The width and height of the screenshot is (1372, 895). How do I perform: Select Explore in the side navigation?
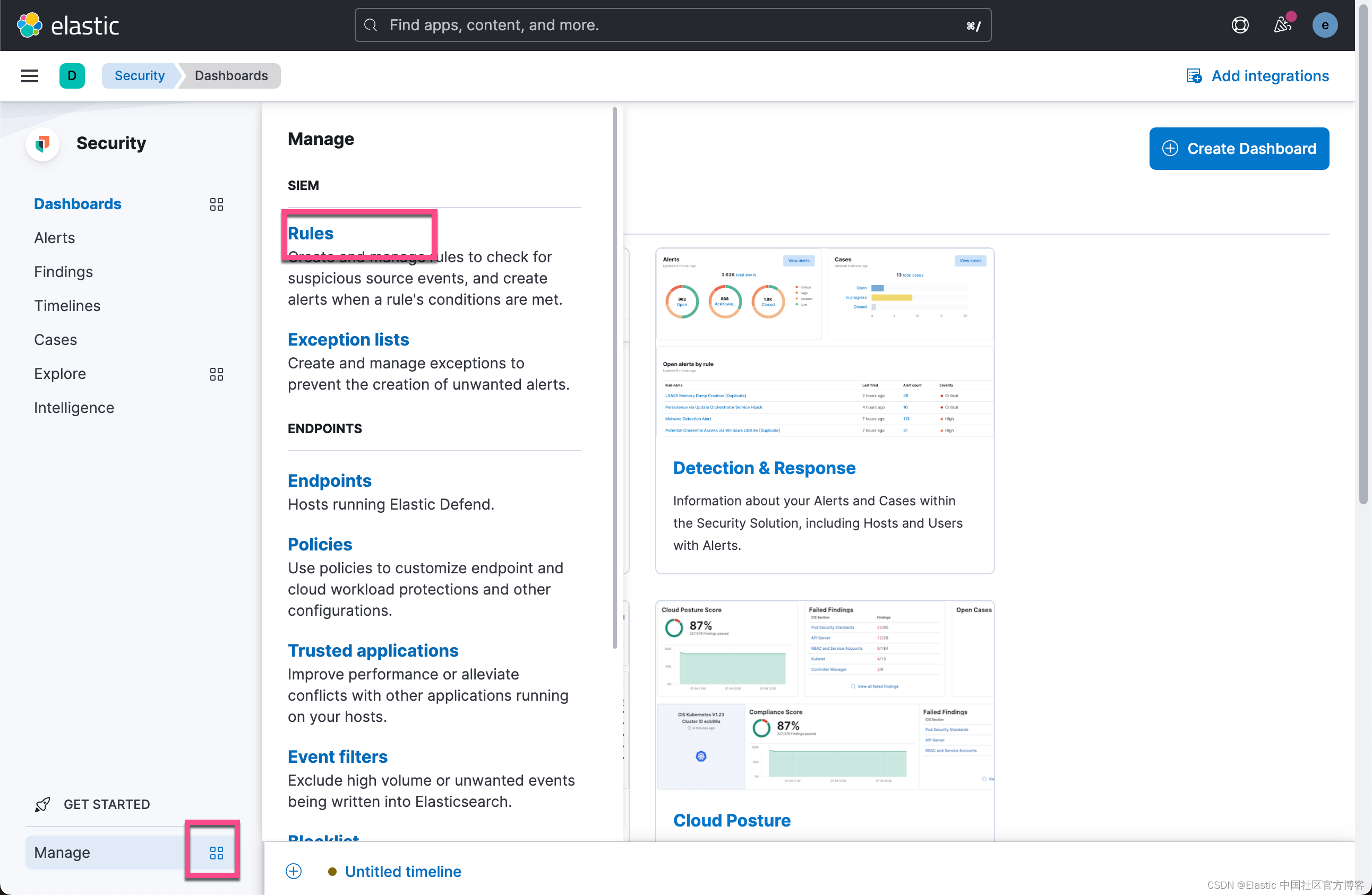click(x=60, y=374)
